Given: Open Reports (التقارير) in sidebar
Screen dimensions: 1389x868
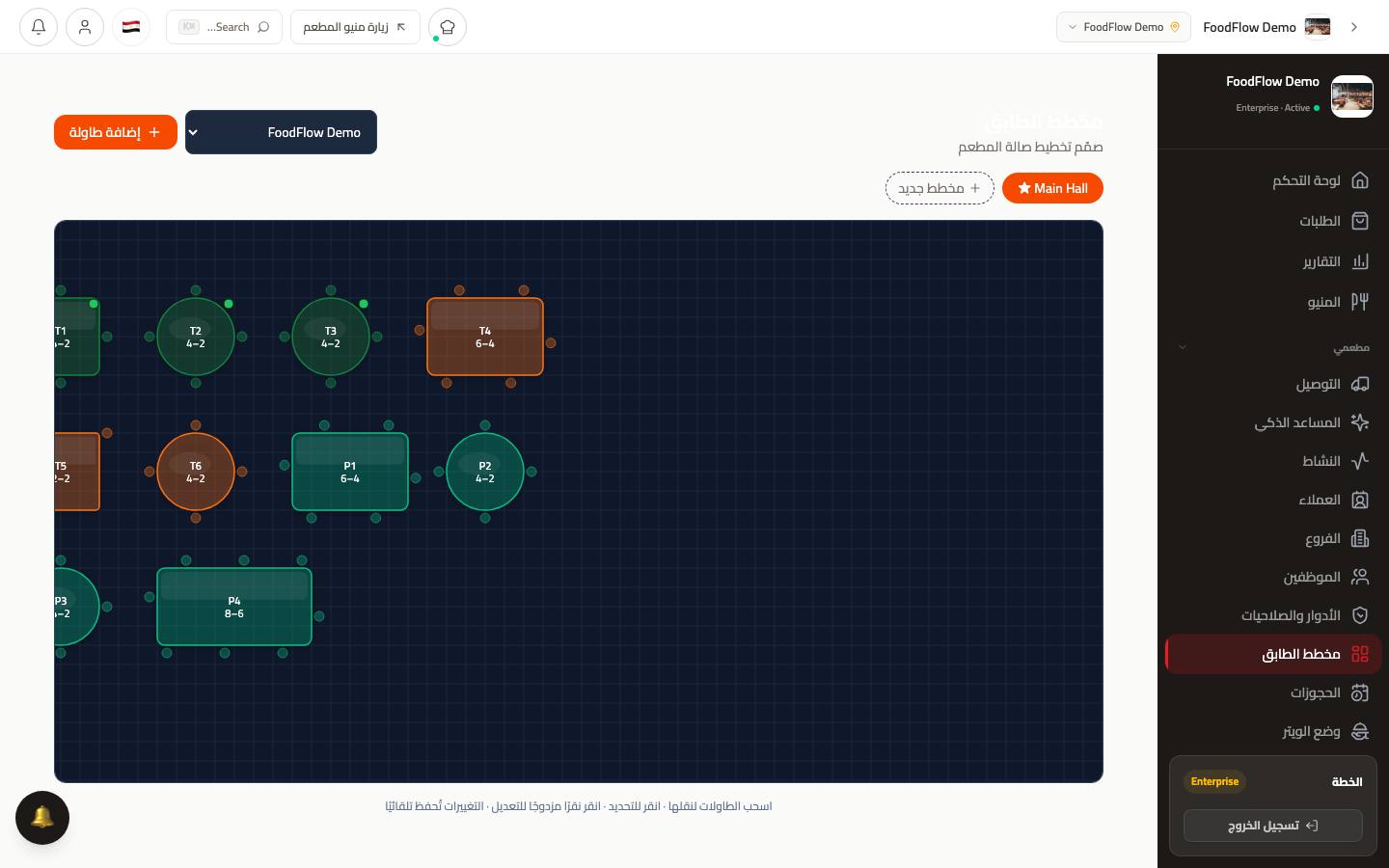Looking at the screenshot, I should coord(1272,261).
